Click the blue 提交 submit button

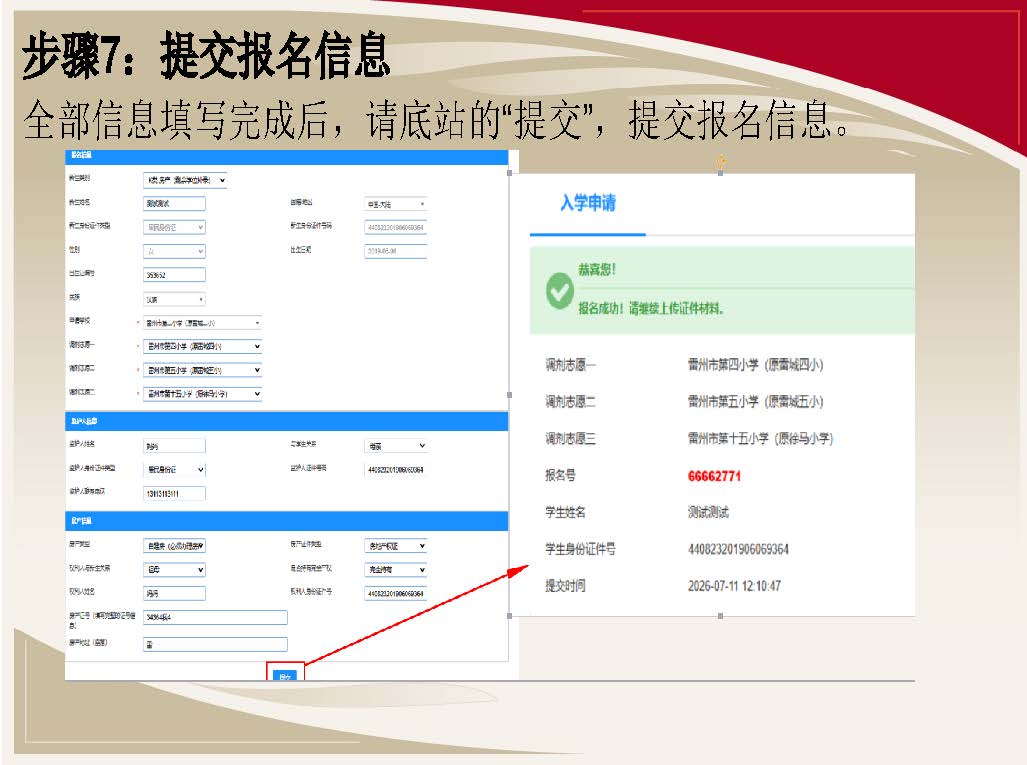[285, 675]
